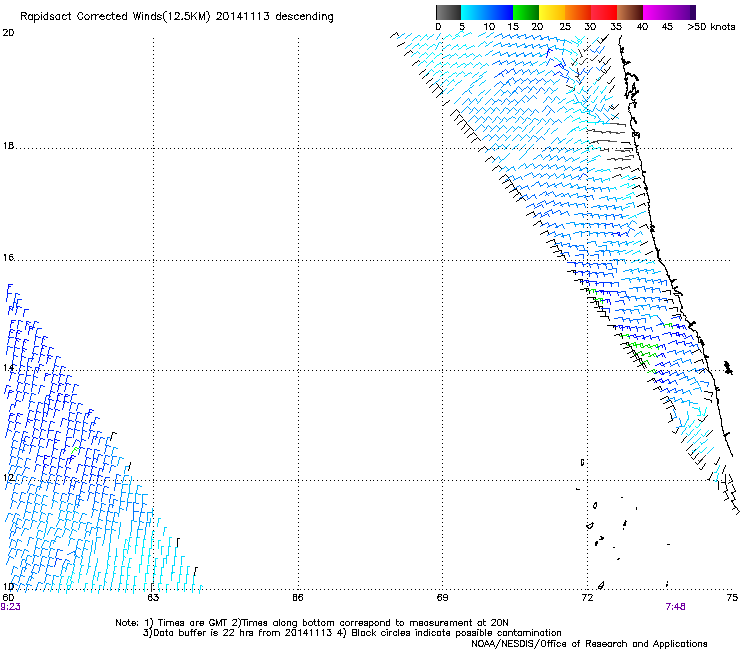740x650 pixels.
Task: Click the yellow 20-25 knots legend swatch
Action: click(x=552, y=13)
